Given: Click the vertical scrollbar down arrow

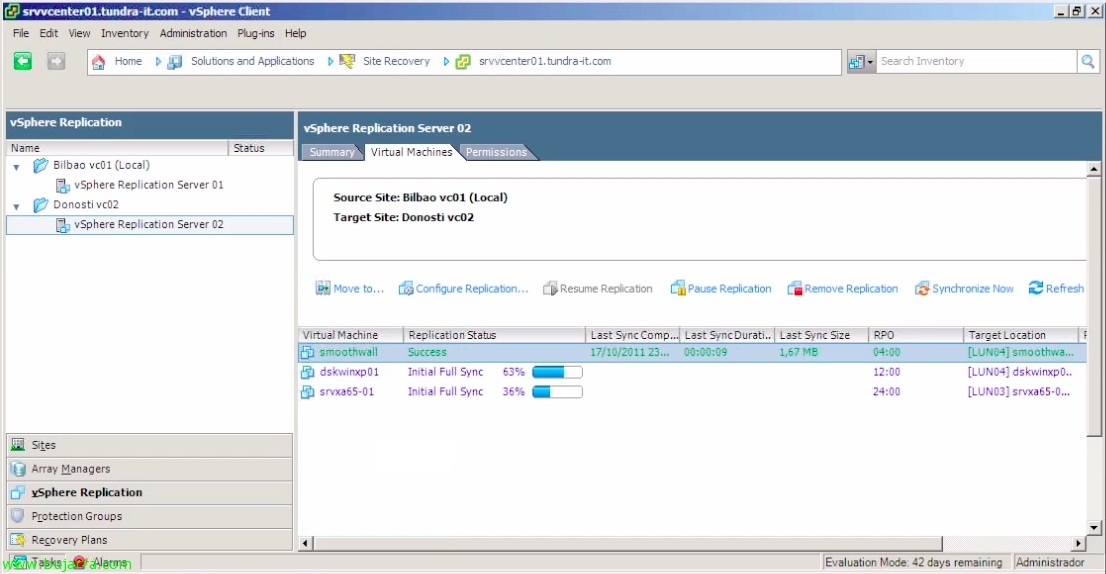Looking at the screenshot, I should pyautogui.click(x=1093, y=527).
